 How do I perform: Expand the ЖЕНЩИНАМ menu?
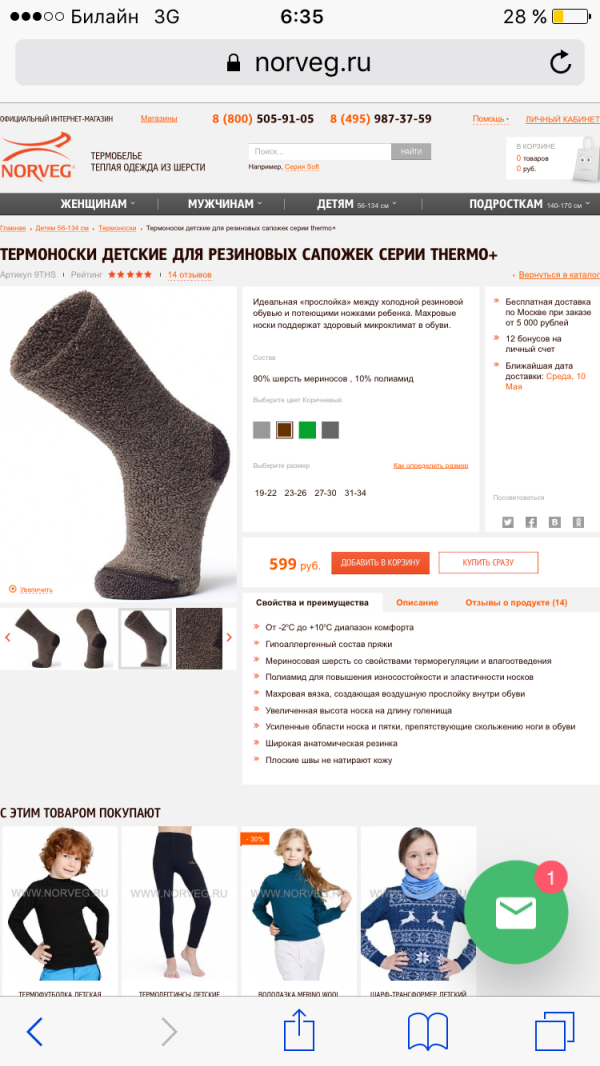tap(97, 204)
